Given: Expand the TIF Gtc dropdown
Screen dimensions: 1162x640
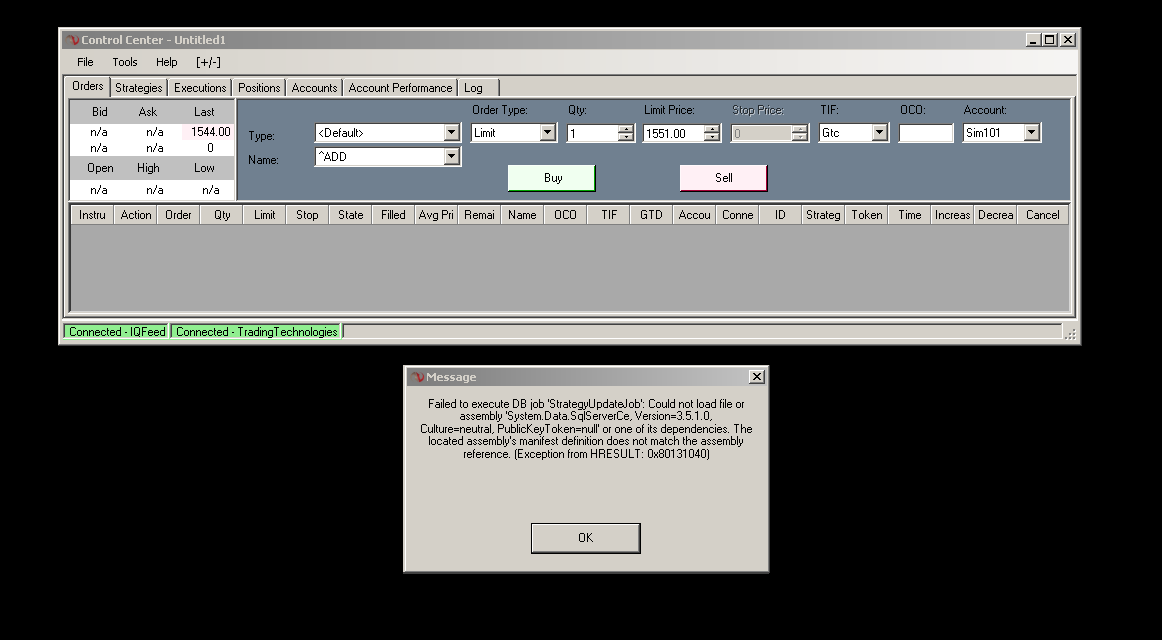Looking at the screenshot, I should point(880,133).
